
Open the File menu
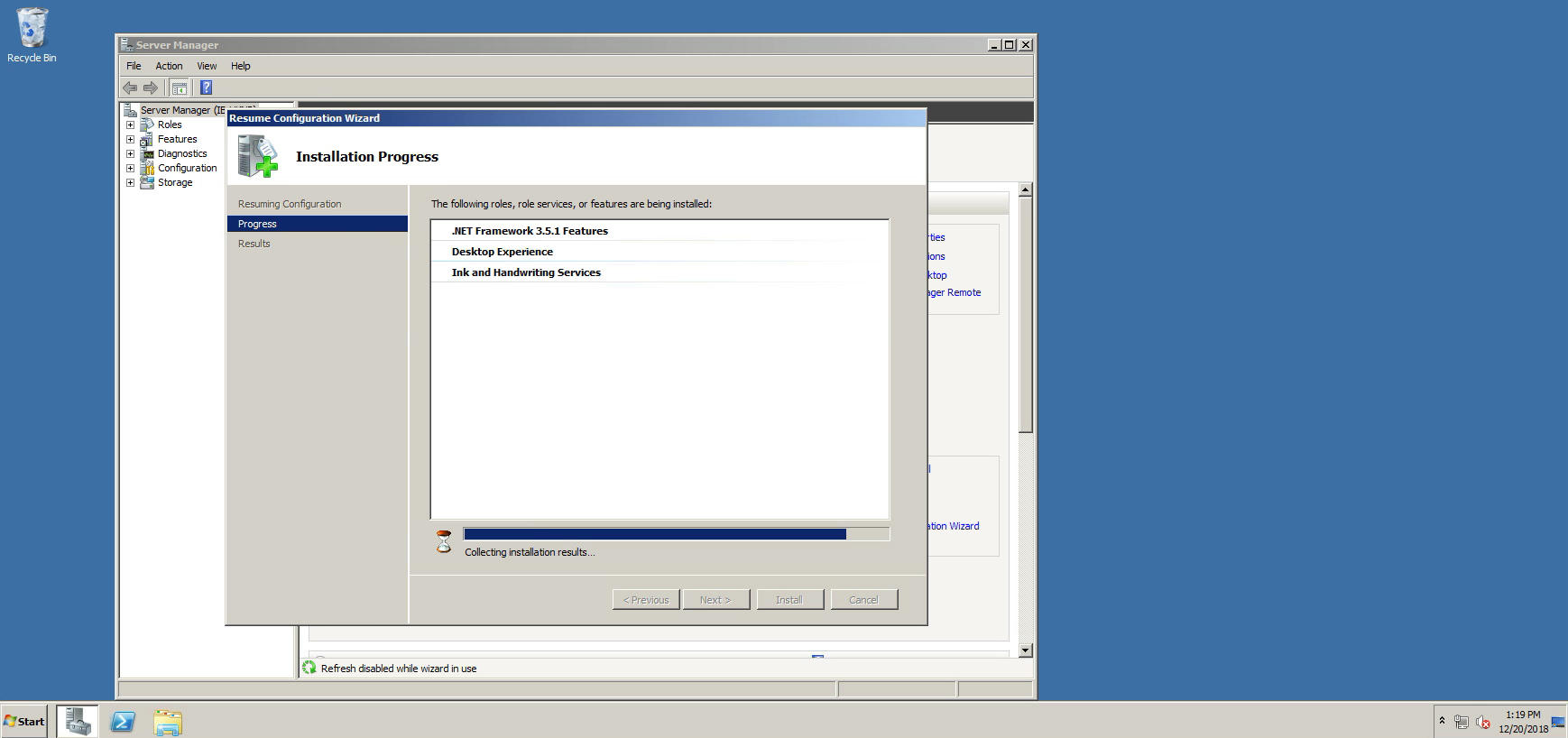(x=134, y=66)
